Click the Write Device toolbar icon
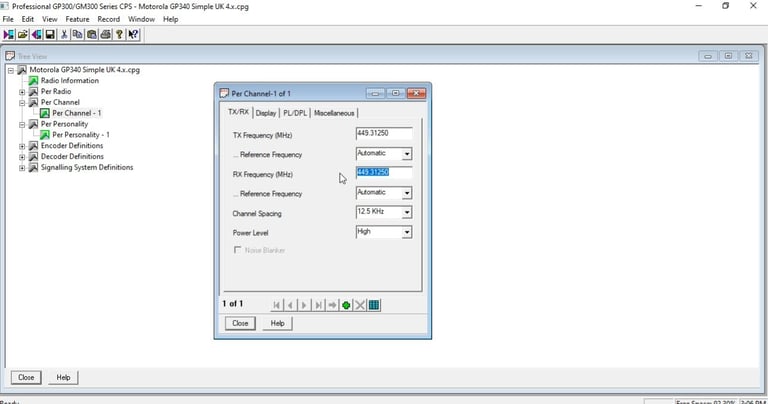Image resolution: width=768 pixels, height=404 pixels. point(36,34)
